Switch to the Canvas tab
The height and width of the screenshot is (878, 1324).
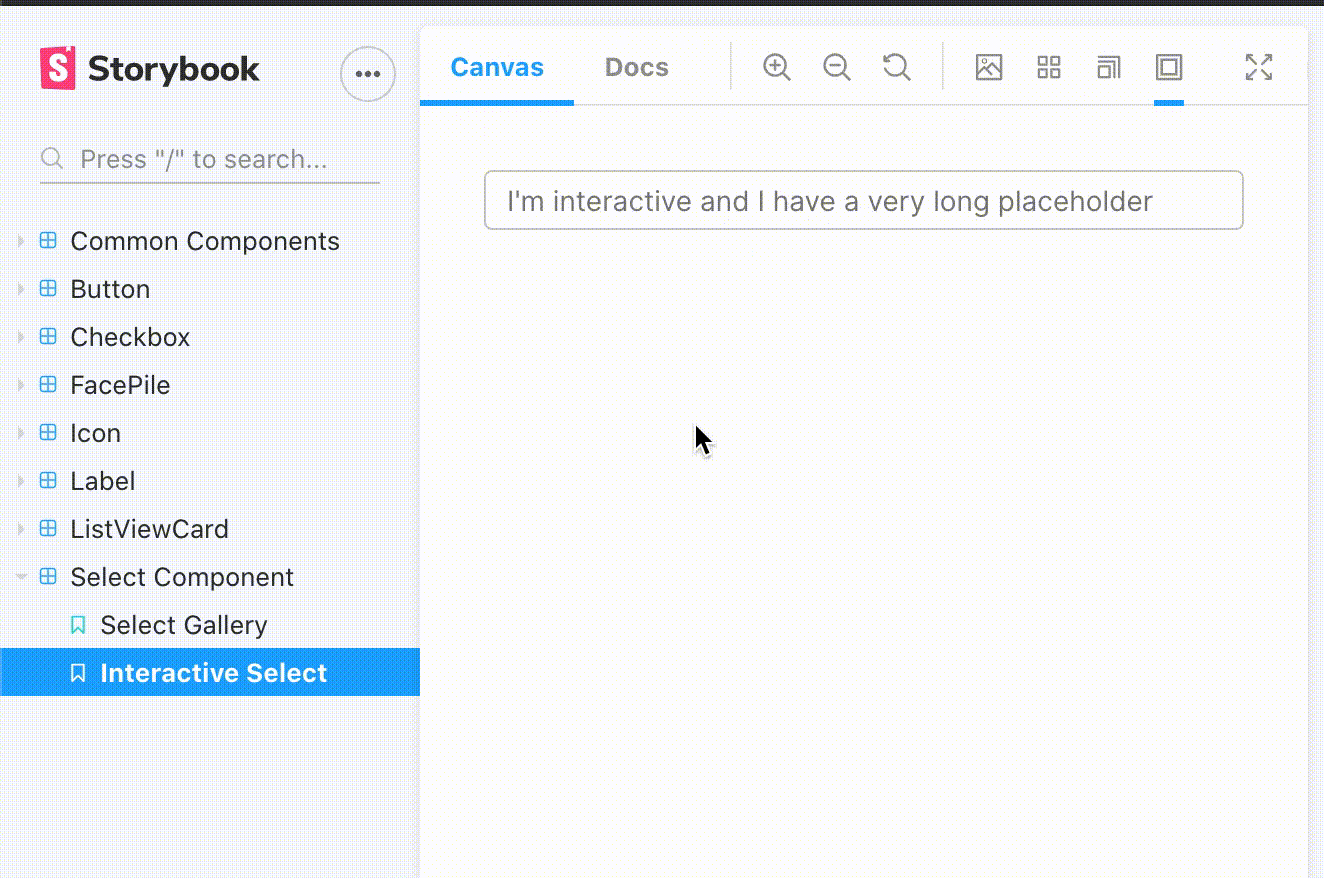coord(497,67)
